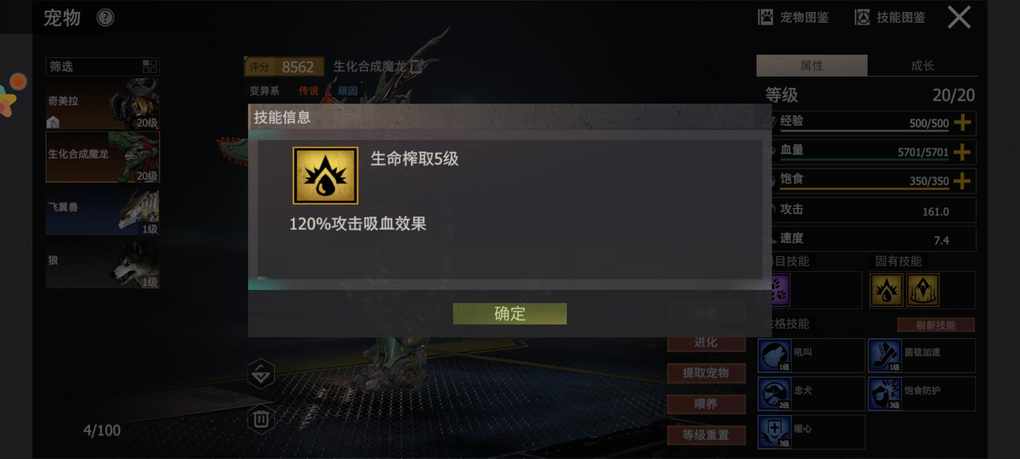Viewport: 1020px width, 459px height.
Task: Select the 飞翼兽 pet in list
Action: 102,210
